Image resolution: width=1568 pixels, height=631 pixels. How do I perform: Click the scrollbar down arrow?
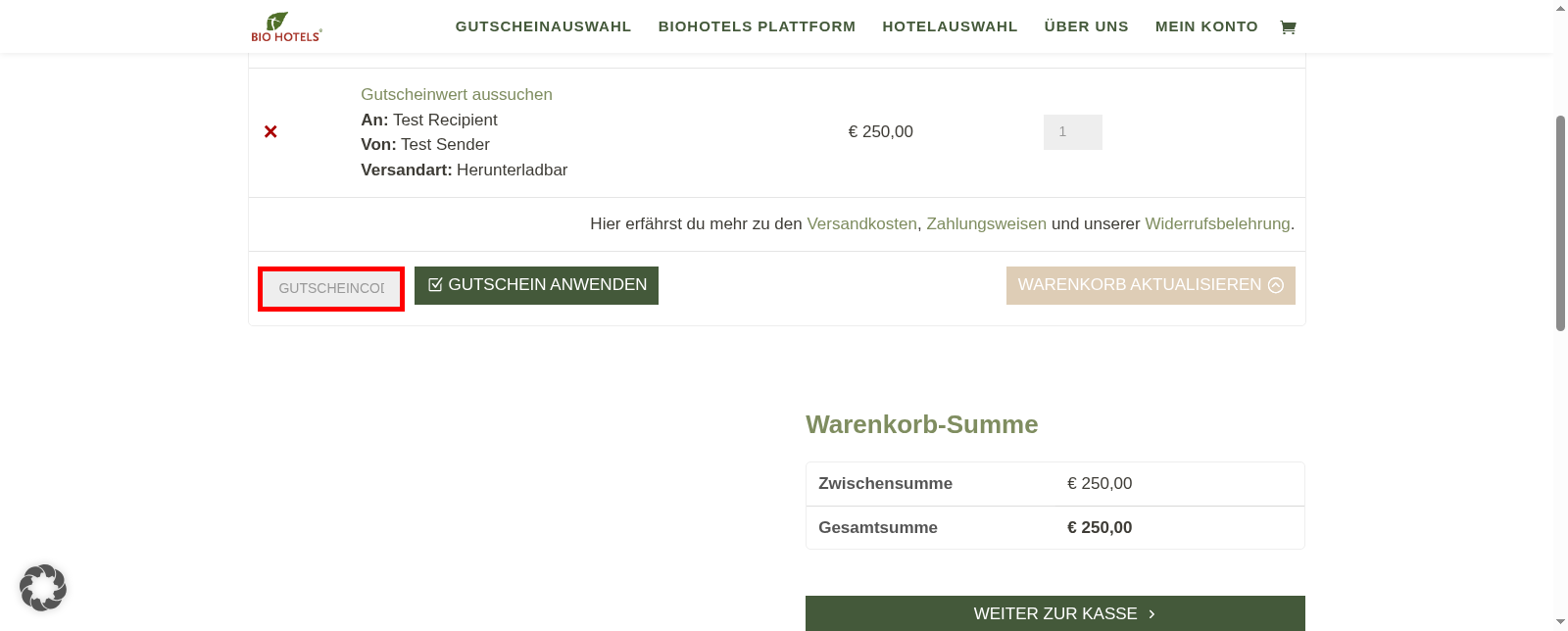point(1559,621)
